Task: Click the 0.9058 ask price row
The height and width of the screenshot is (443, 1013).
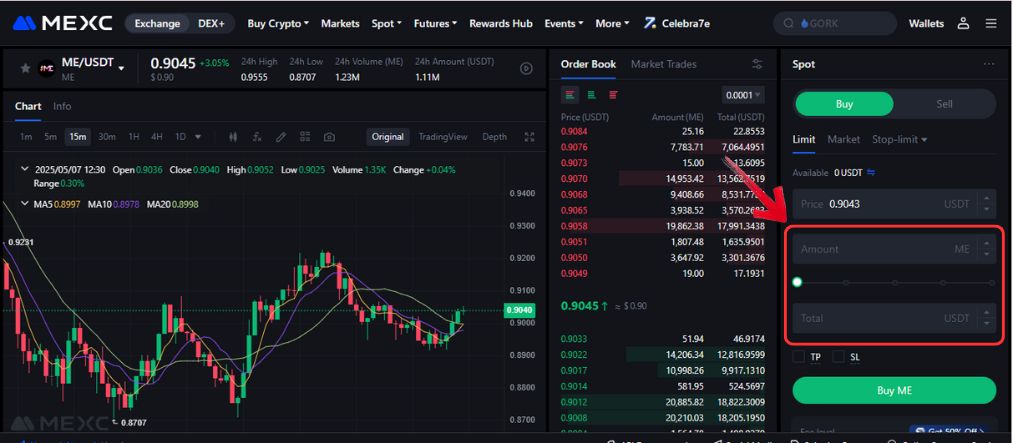Action: 663,226
